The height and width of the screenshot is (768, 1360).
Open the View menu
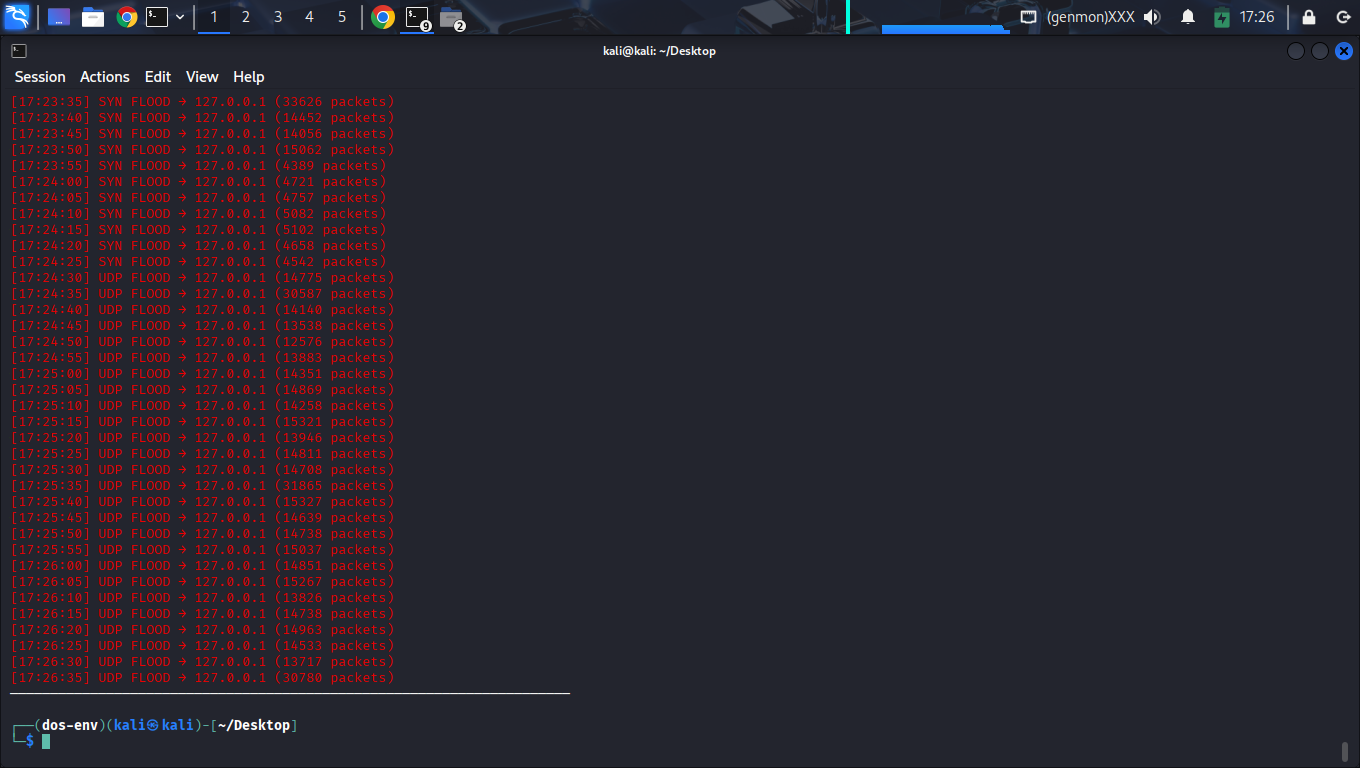tap(202, 77)
